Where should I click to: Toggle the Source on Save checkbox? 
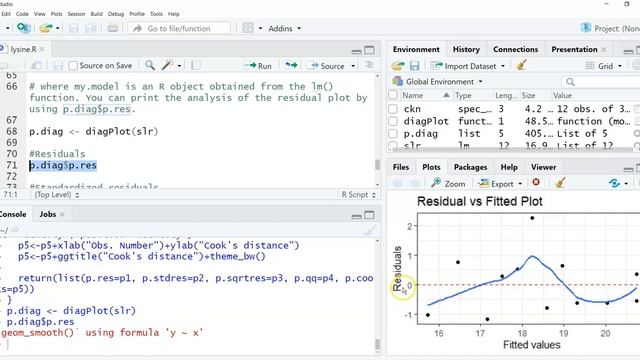(x=73, y=65)
